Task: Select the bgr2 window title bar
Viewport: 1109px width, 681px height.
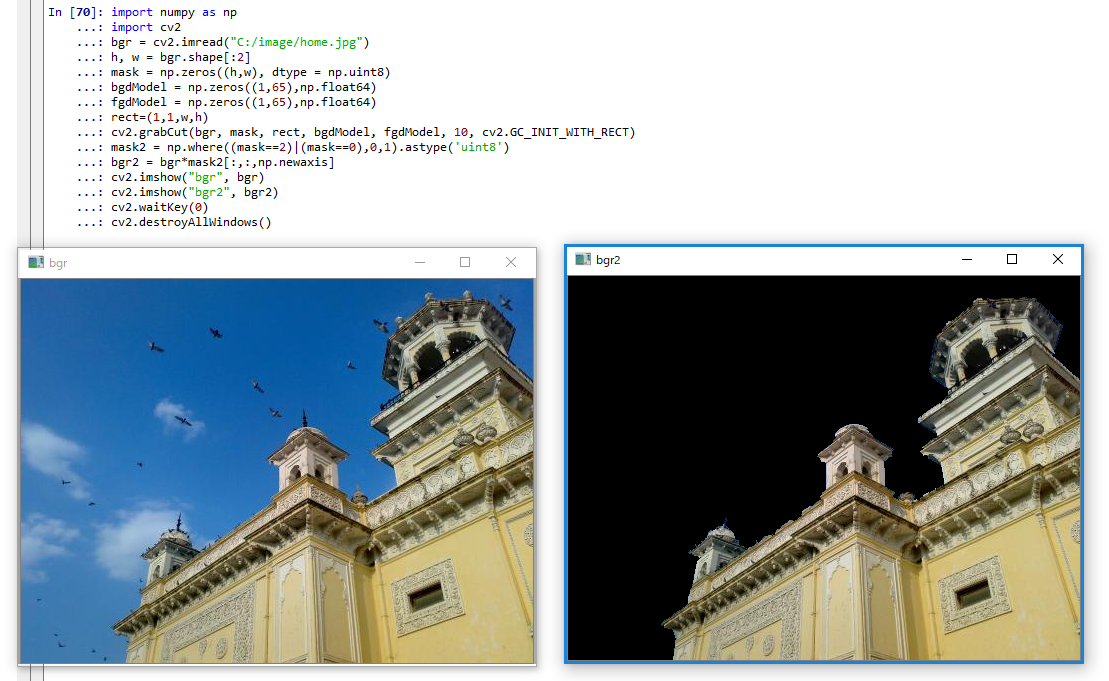Action: (780, 259)
